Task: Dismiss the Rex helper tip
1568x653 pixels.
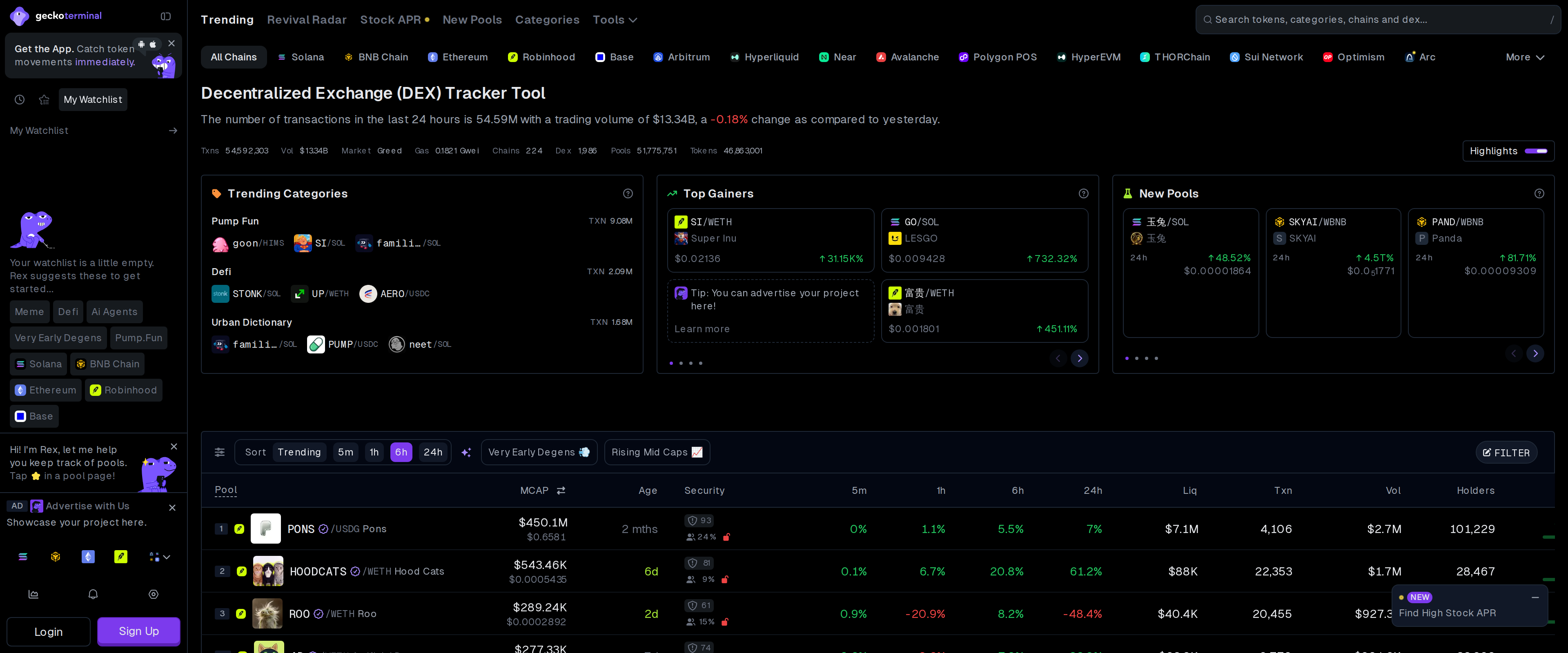Action: (174, 447)
